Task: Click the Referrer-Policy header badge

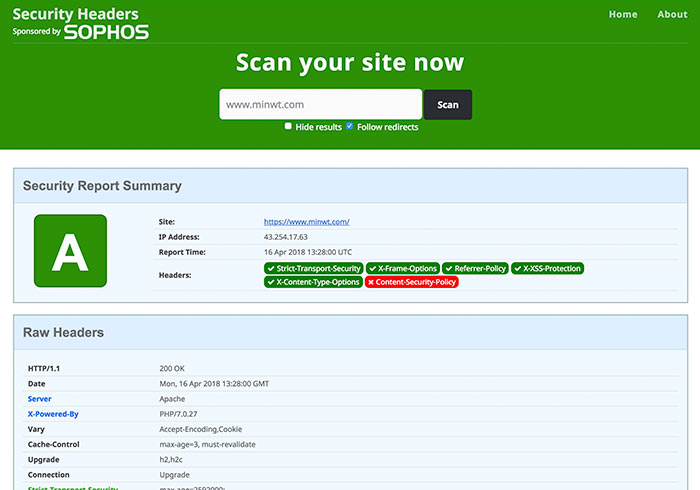Action: tap(476, 268)
